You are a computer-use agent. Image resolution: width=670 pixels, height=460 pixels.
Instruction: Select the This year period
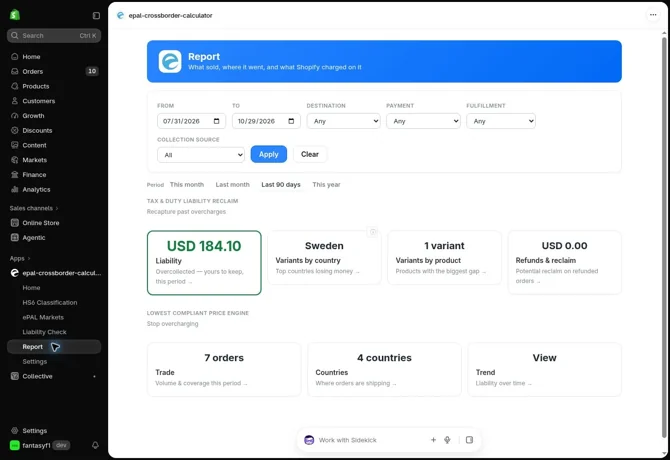coord(326,185)
